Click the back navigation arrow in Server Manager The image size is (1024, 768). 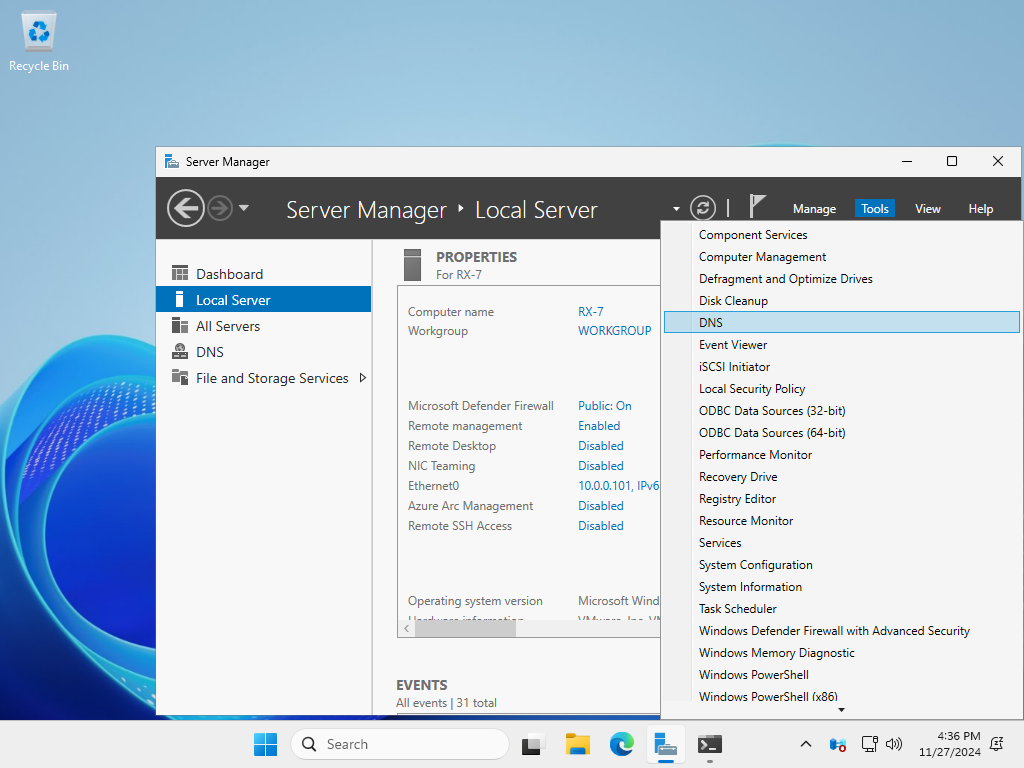point(185,208)
